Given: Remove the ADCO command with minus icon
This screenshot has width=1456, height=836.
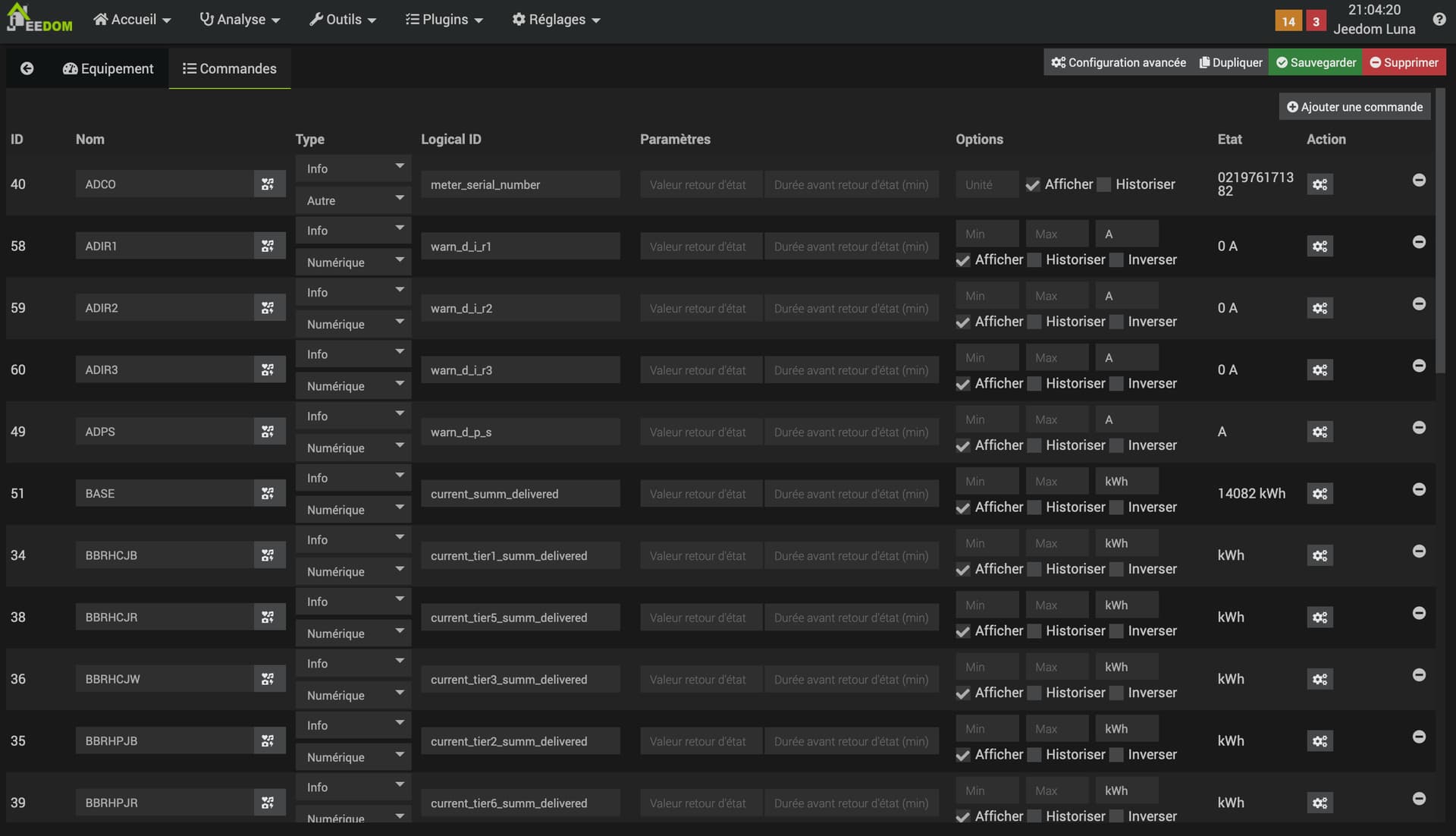Looking at the screenshot, I should point(1419,181).
